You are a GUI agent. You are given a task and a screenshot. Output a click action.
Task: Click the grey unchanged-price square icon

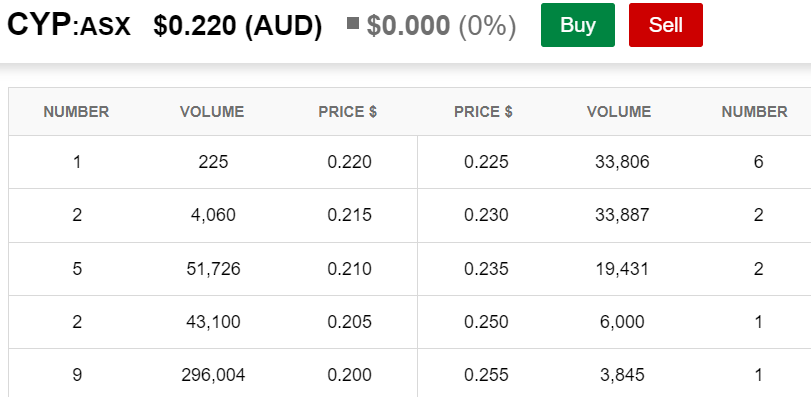(353, 23)
